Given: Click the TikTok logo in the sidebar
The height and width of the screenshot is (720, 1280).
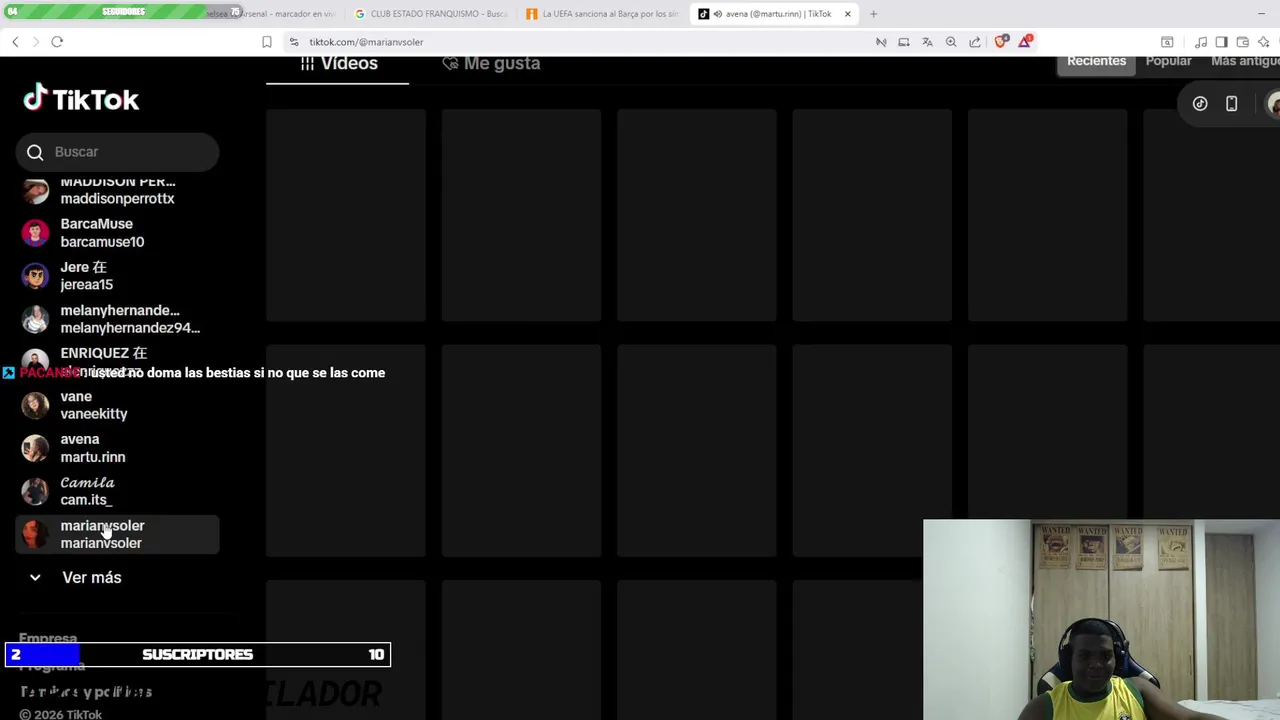Looking at the screenshot, I should tap(81, 99).
